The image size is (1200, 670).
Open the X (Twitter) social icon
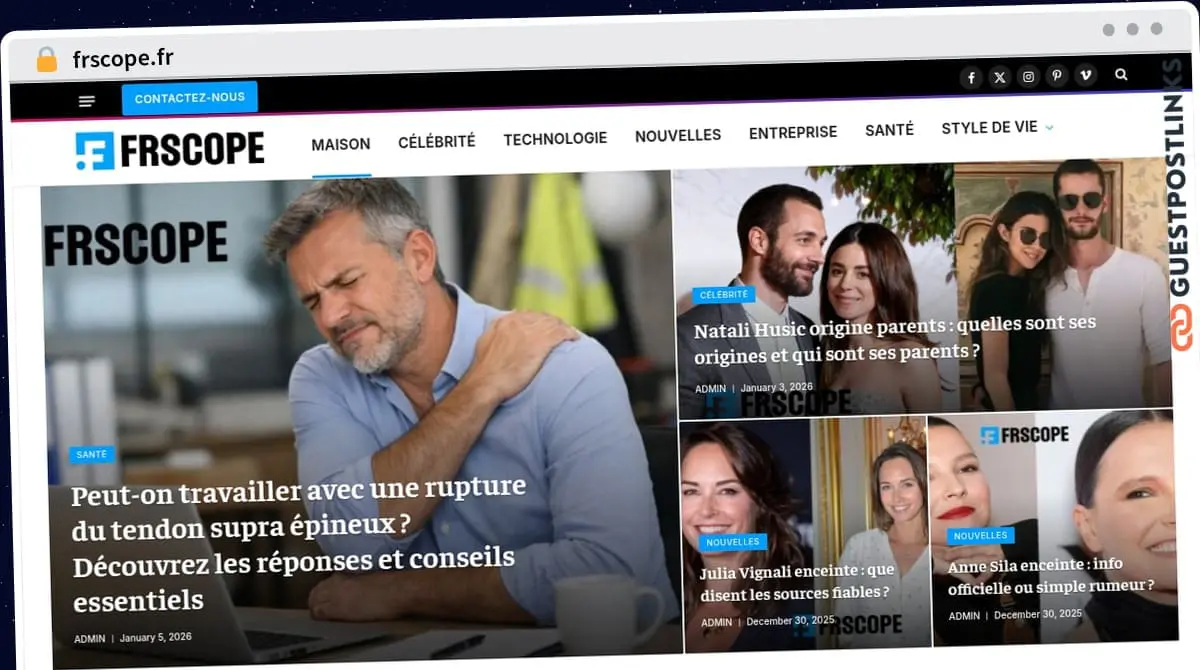pyautogui.click(x=1000, y=77)
